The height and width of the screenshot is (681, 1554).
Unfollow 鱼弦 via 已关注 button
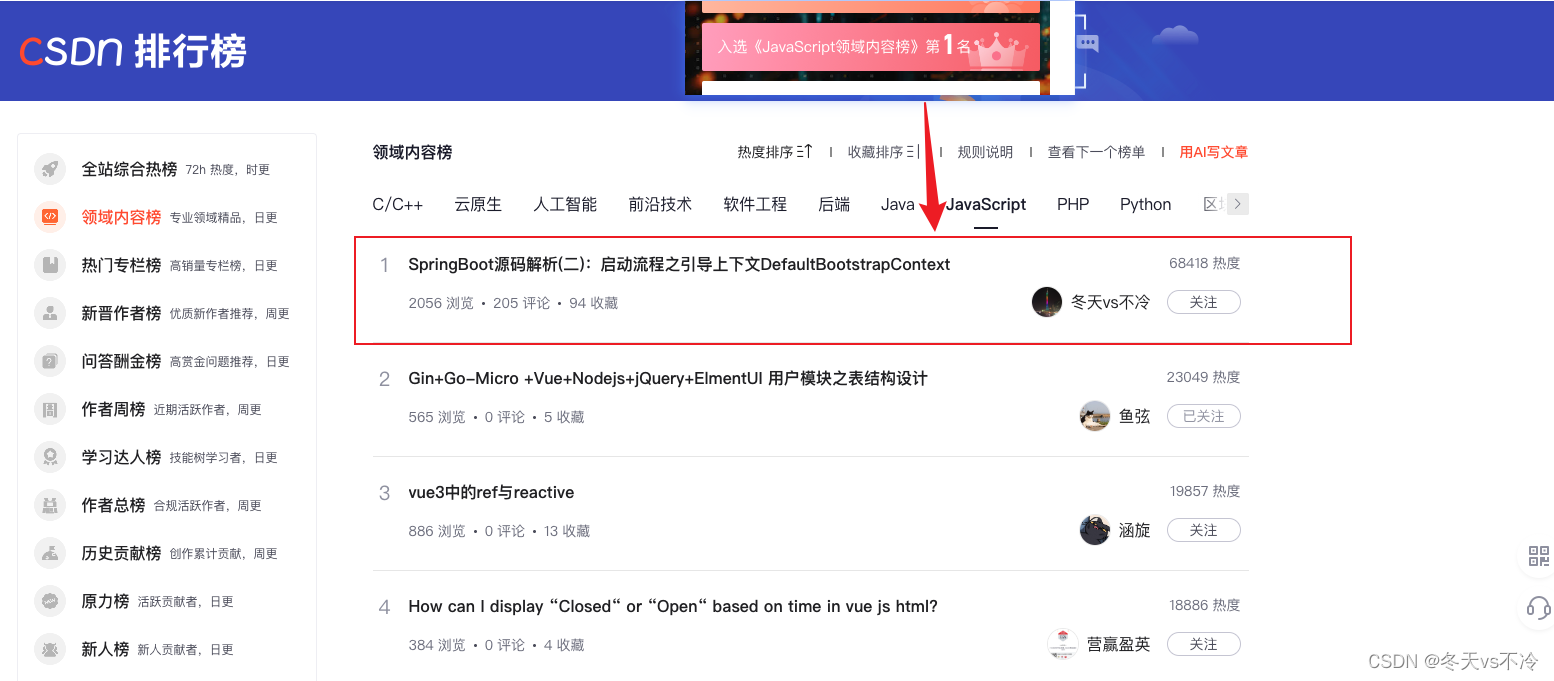pyautogui.click(x=1204, y=416)
